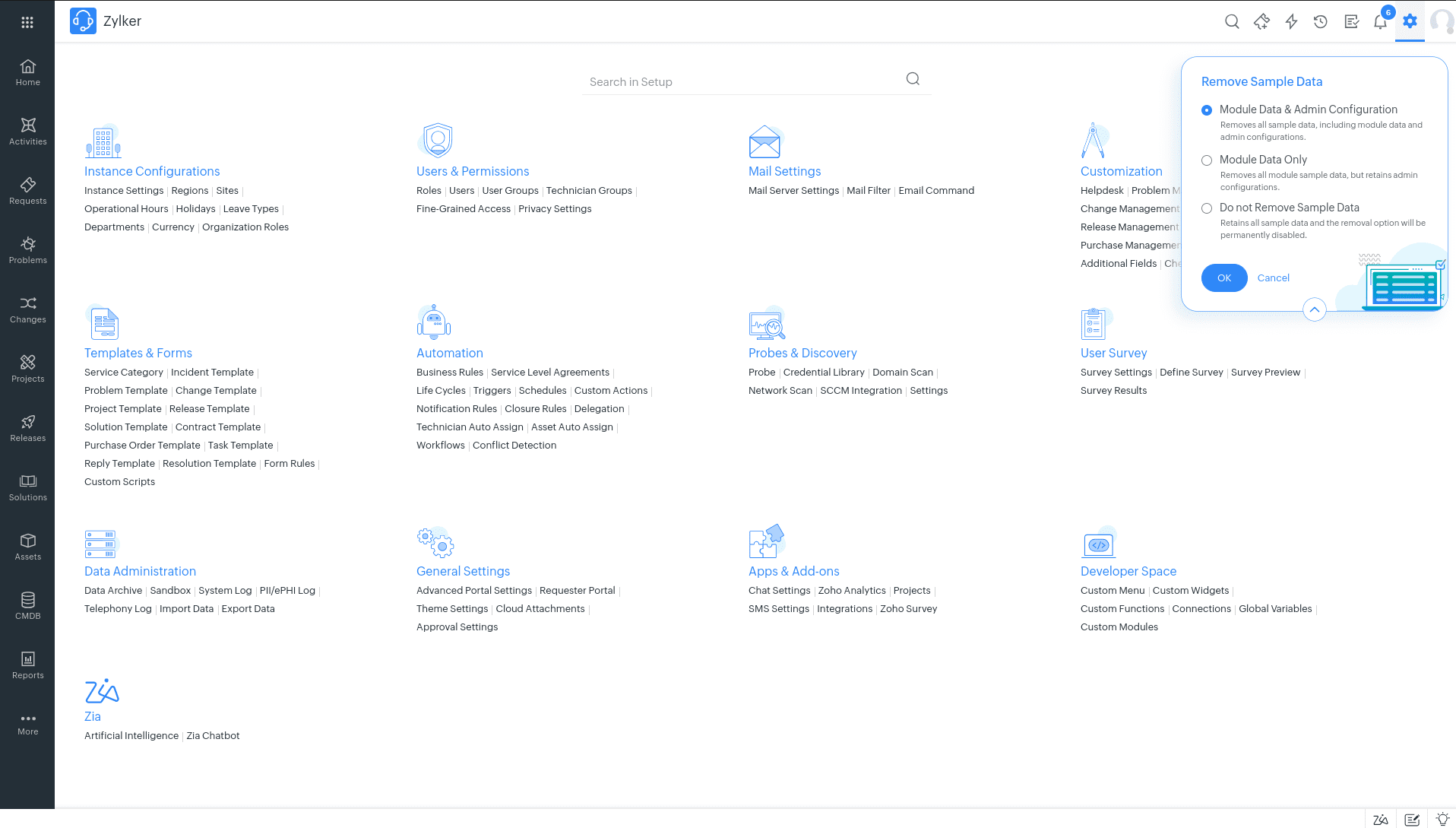The image size is (1456, 828).
Task: Collapse the Remove Sample Data panel
Action: [x=1314, y=309]
